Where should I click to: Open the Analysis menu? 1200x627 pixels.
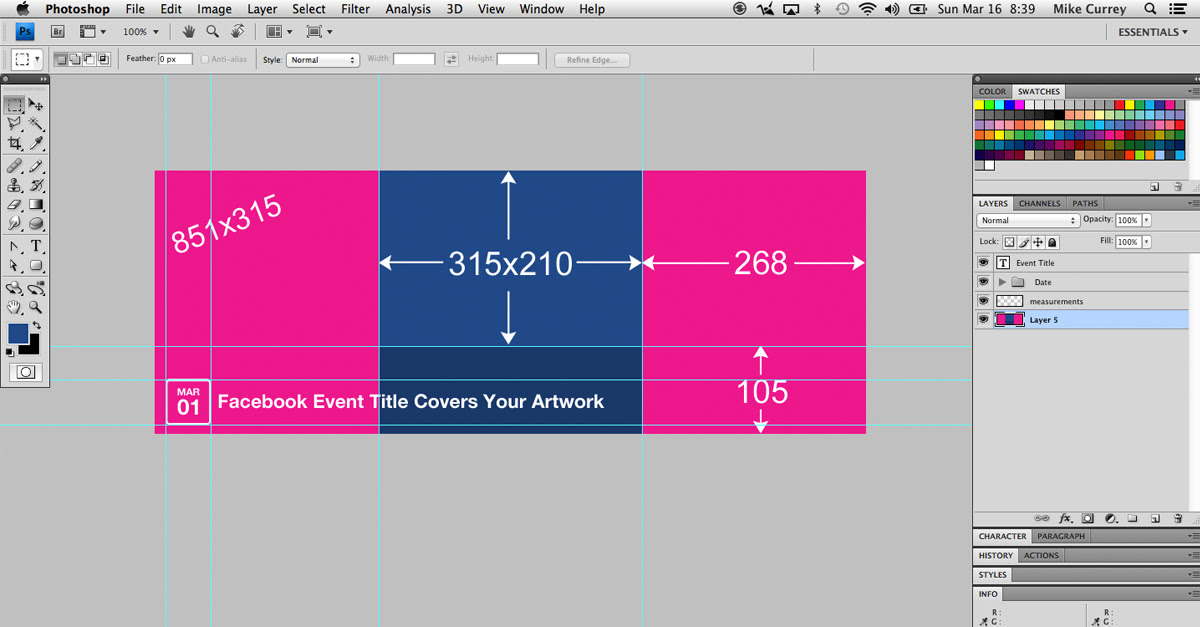[408, 9]
